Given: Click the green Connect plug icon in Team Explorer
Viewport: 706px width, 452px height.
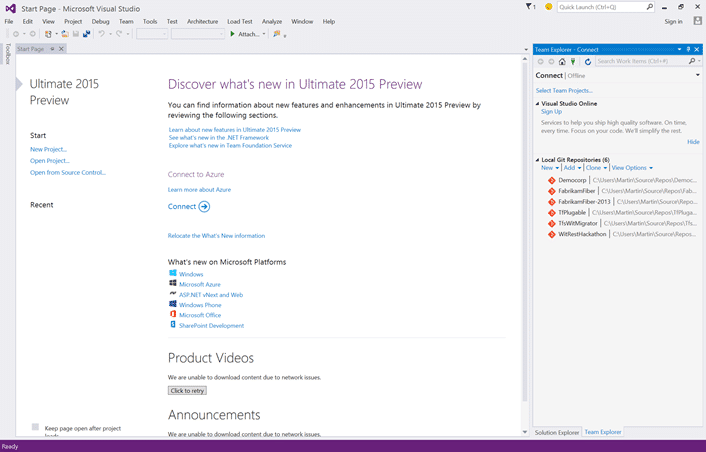Looking at the screenshot, I should [573, 62].
